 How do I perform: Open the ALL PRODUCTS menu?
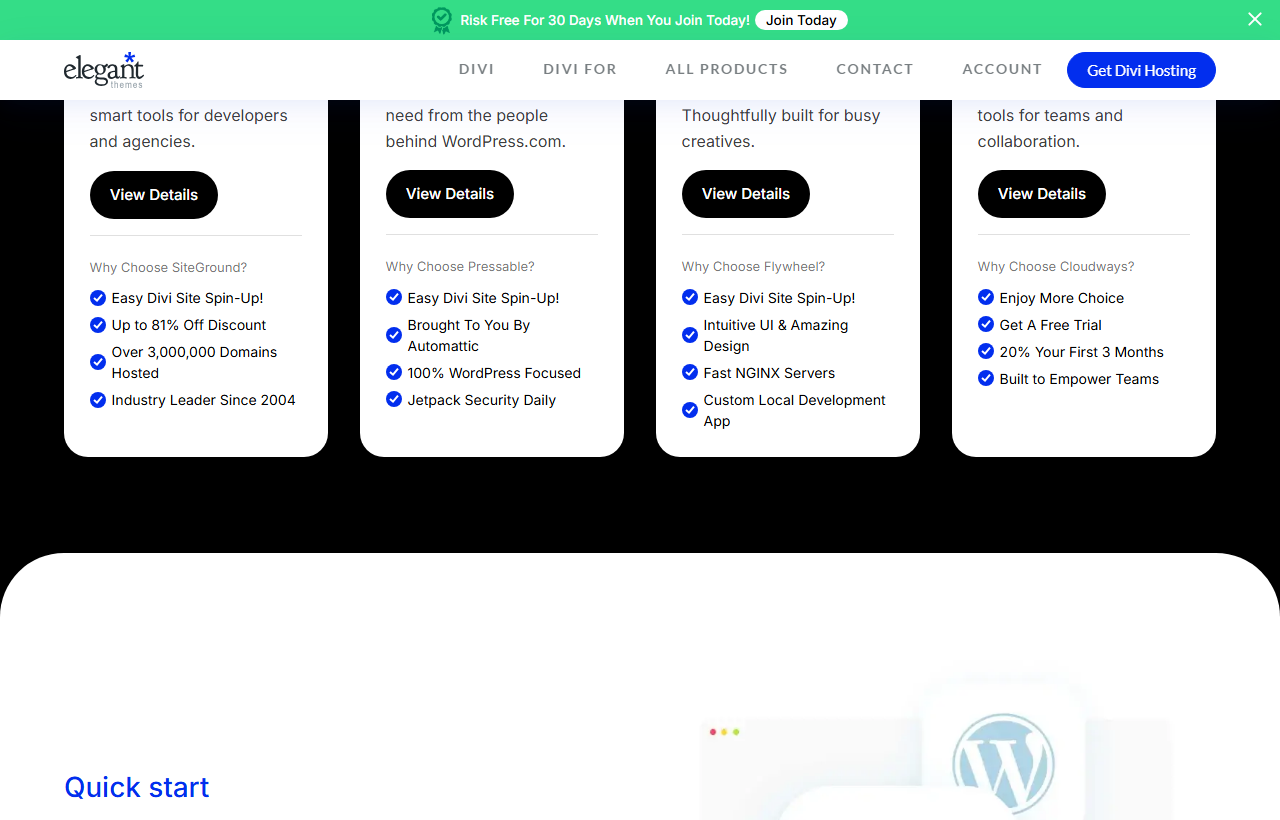727,69
